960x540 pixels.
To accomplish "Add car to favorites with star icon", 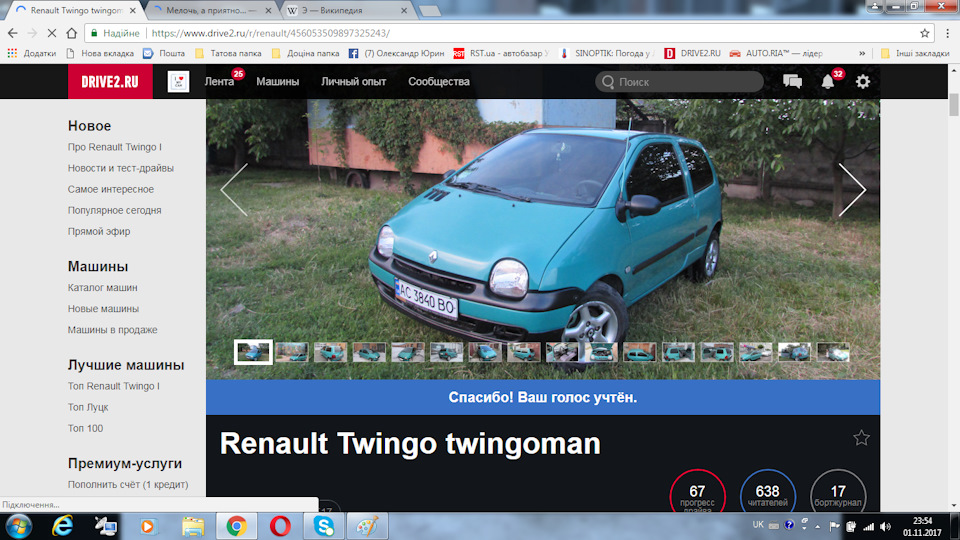I will (861, 438).
